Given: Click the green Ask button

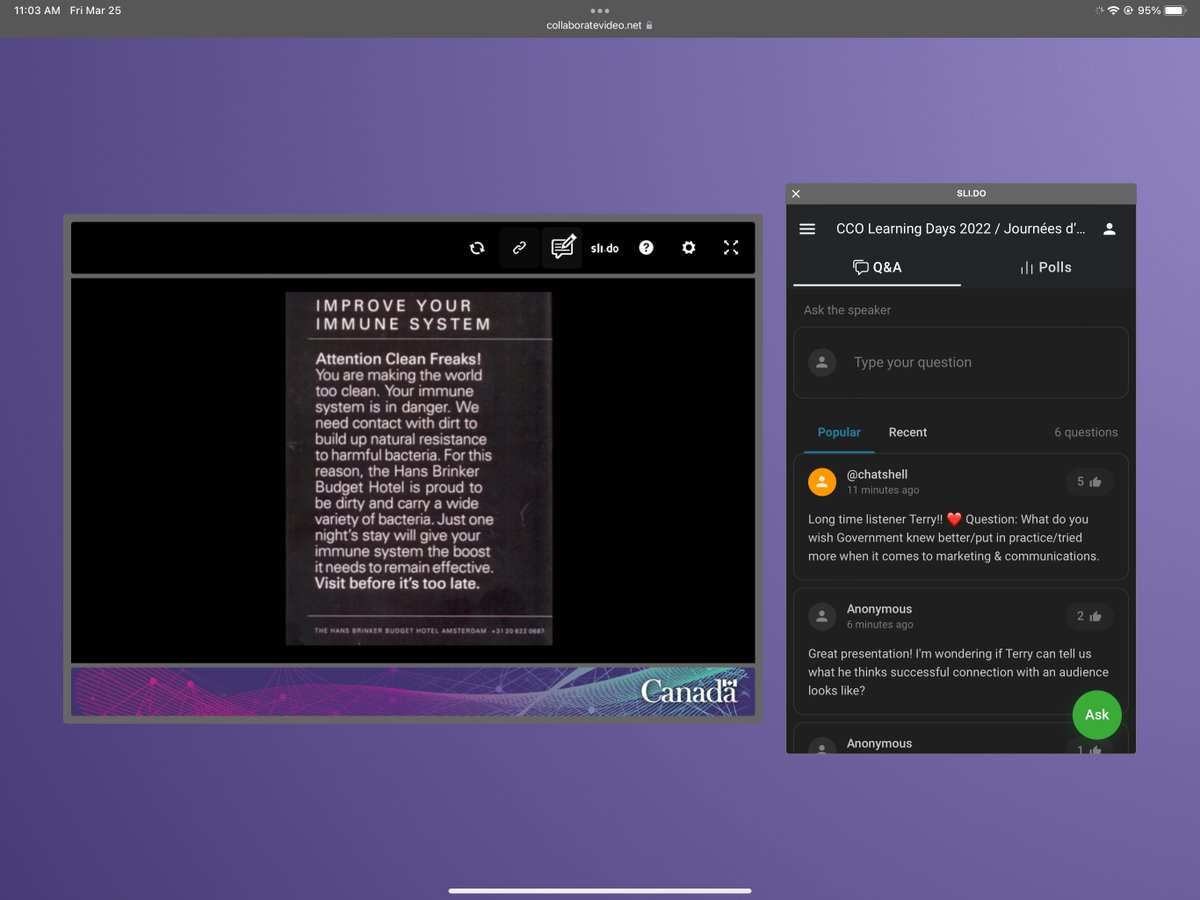Looking at the screenshot, I should tap(1097, 714).
